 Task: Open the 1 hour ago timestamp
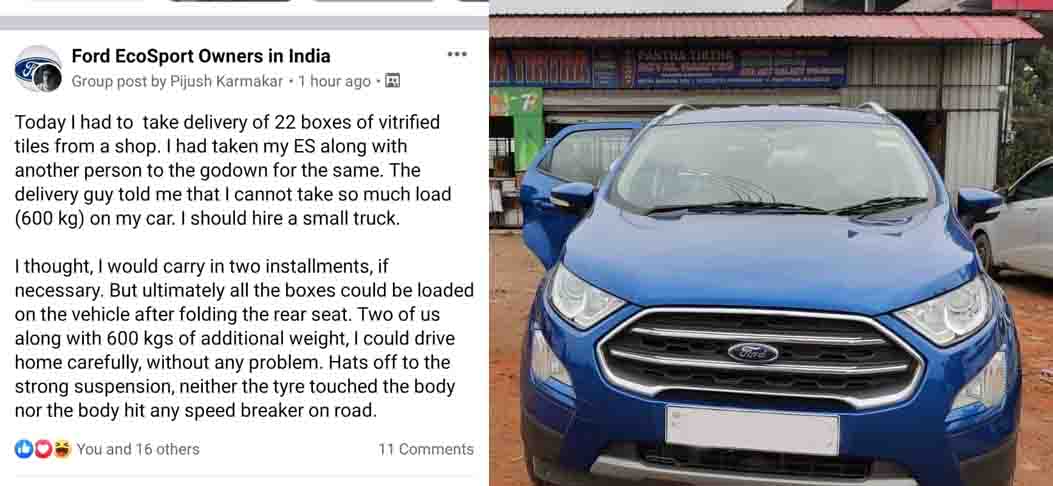[x=334, y=81]
